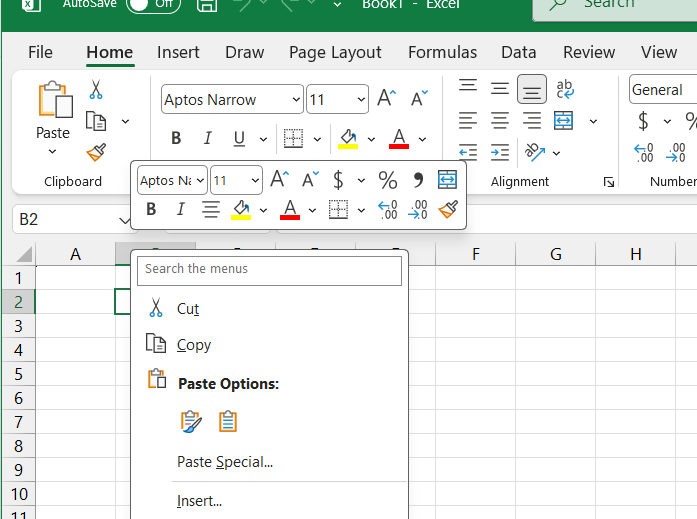Click the Cut scissors icon in ribbon Clipboard group
Image resolution: width=697 pixels, height=519 pixels.
click(96, 89)
